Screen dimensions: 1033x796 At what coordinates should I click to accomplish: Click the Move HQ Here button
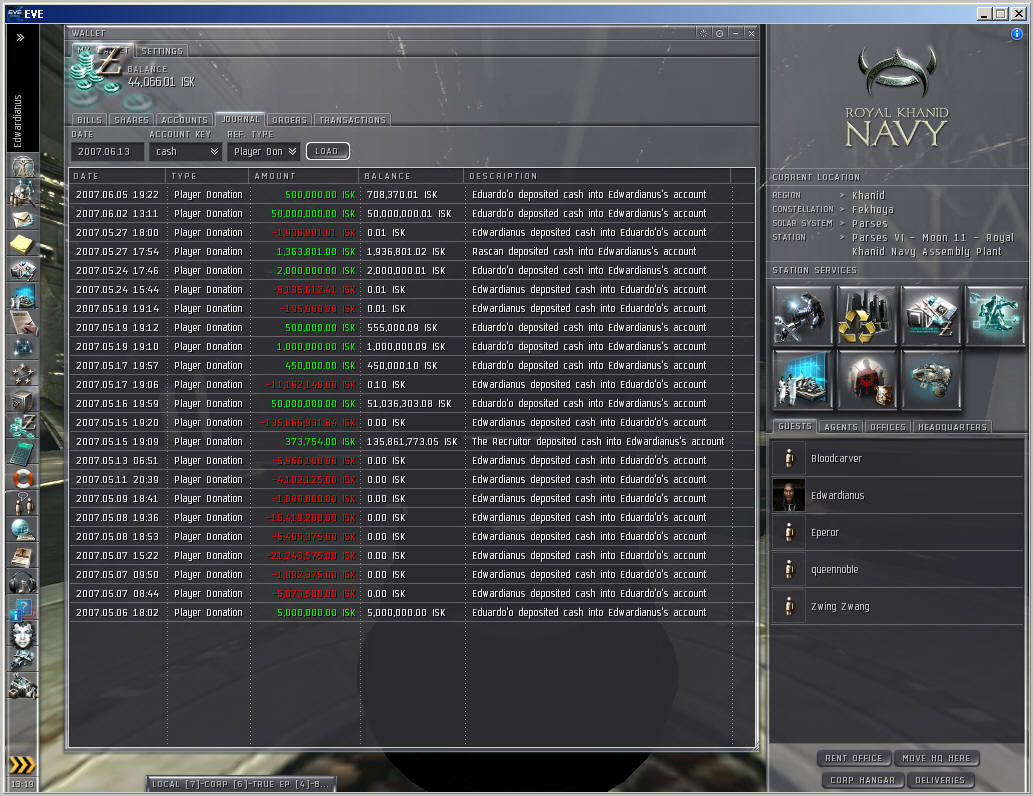[936, 758]
